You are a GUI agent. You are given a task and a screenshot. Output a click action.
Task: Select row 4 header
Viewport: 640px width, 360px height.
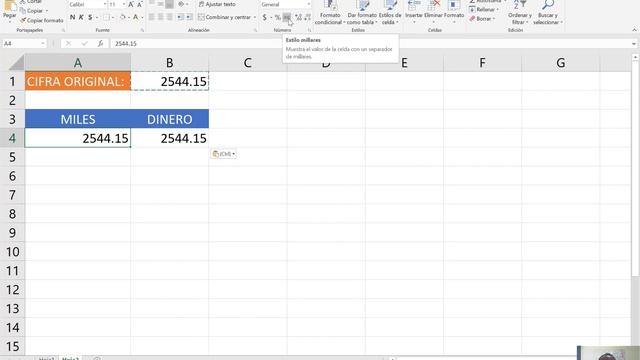coord(12,138)
